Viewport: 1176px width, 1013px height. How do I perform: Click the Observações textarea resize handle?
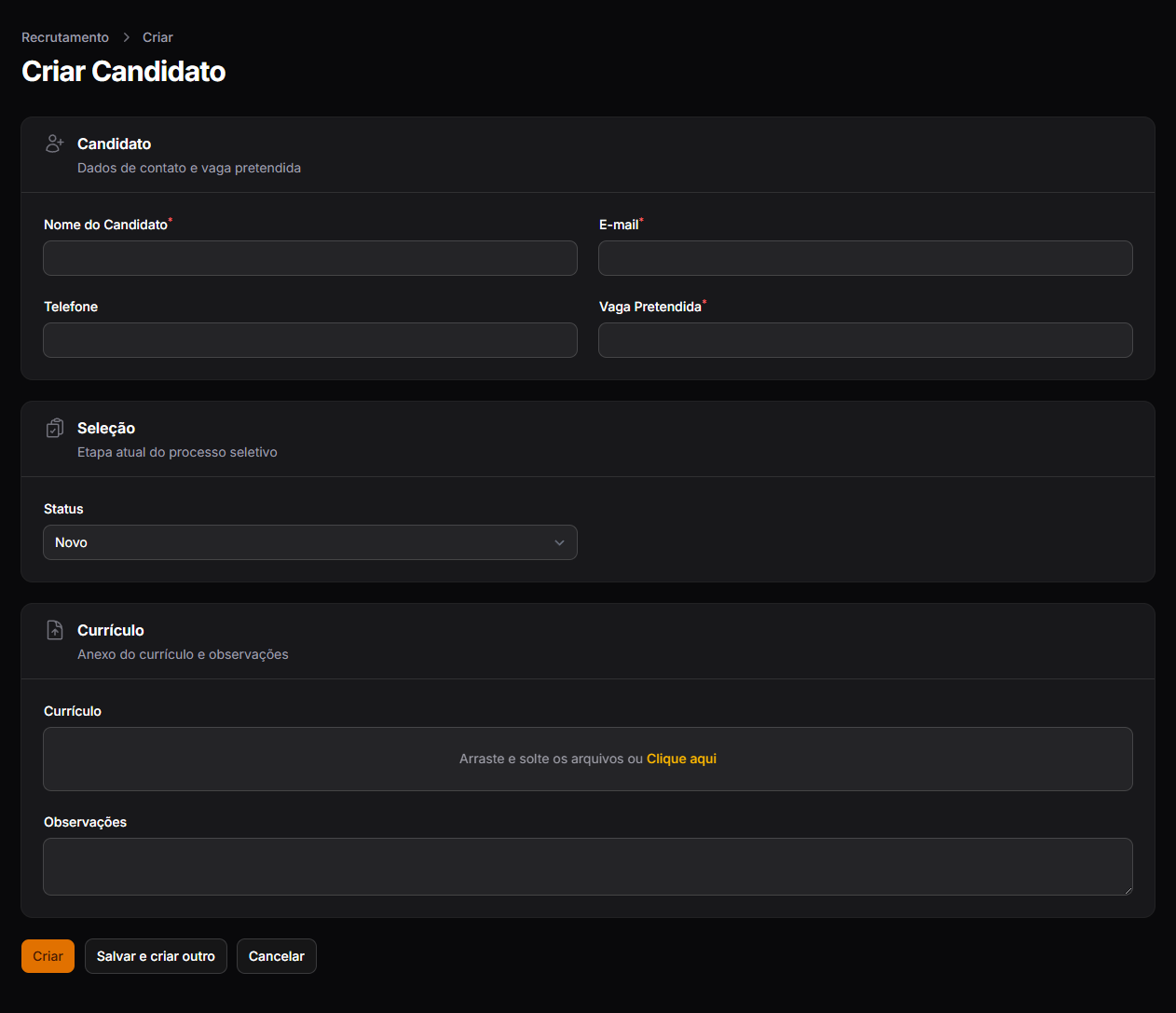click(1128, 890)
